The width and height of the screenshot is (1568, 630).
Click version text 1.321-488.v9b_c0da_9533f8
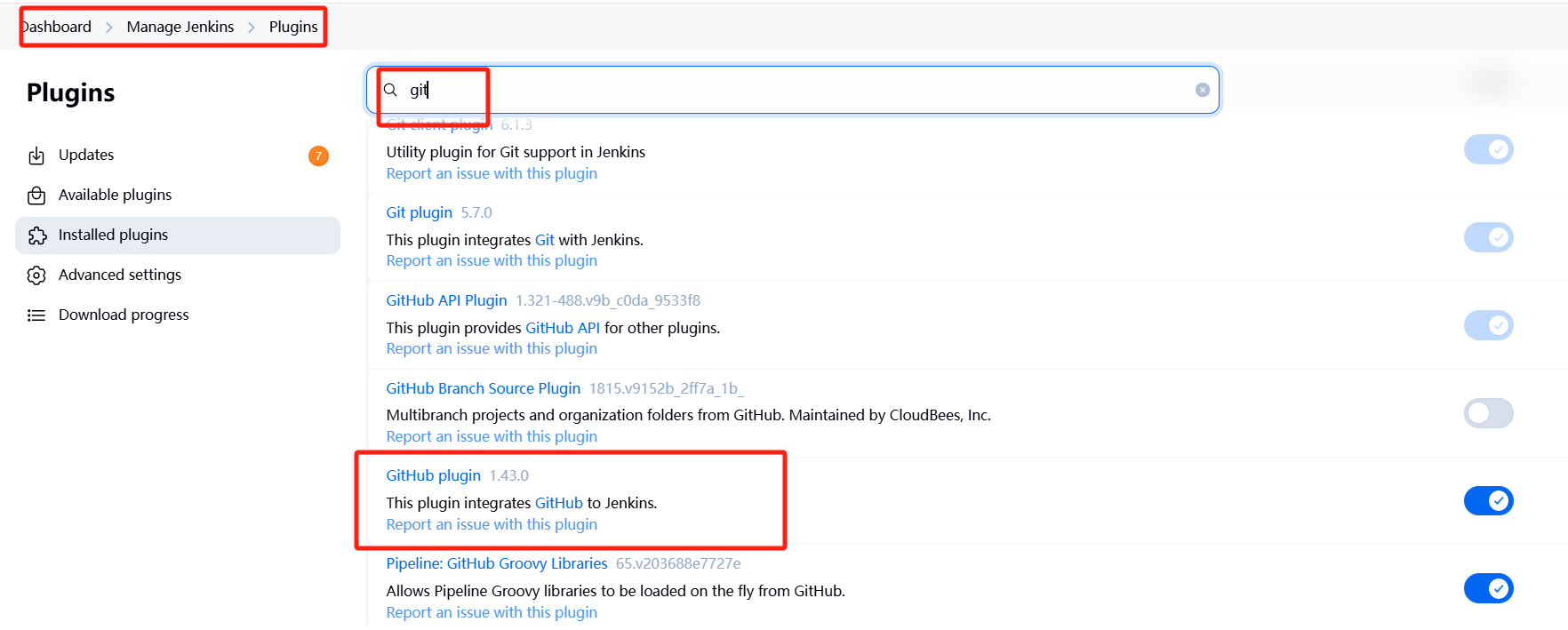tap(608, 300)
